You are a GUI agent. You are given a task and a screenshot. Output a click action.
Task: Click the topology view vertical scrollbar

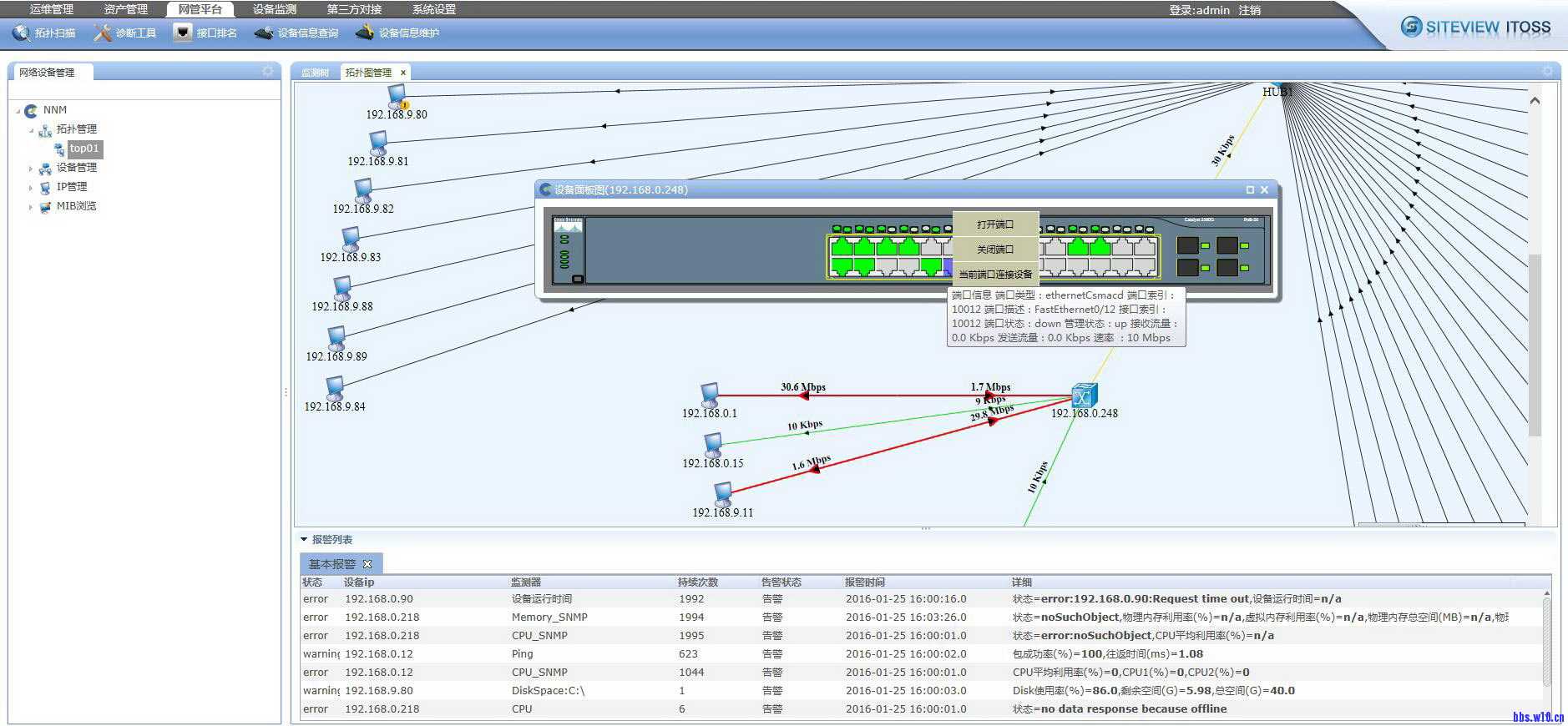pos(1535,342)
